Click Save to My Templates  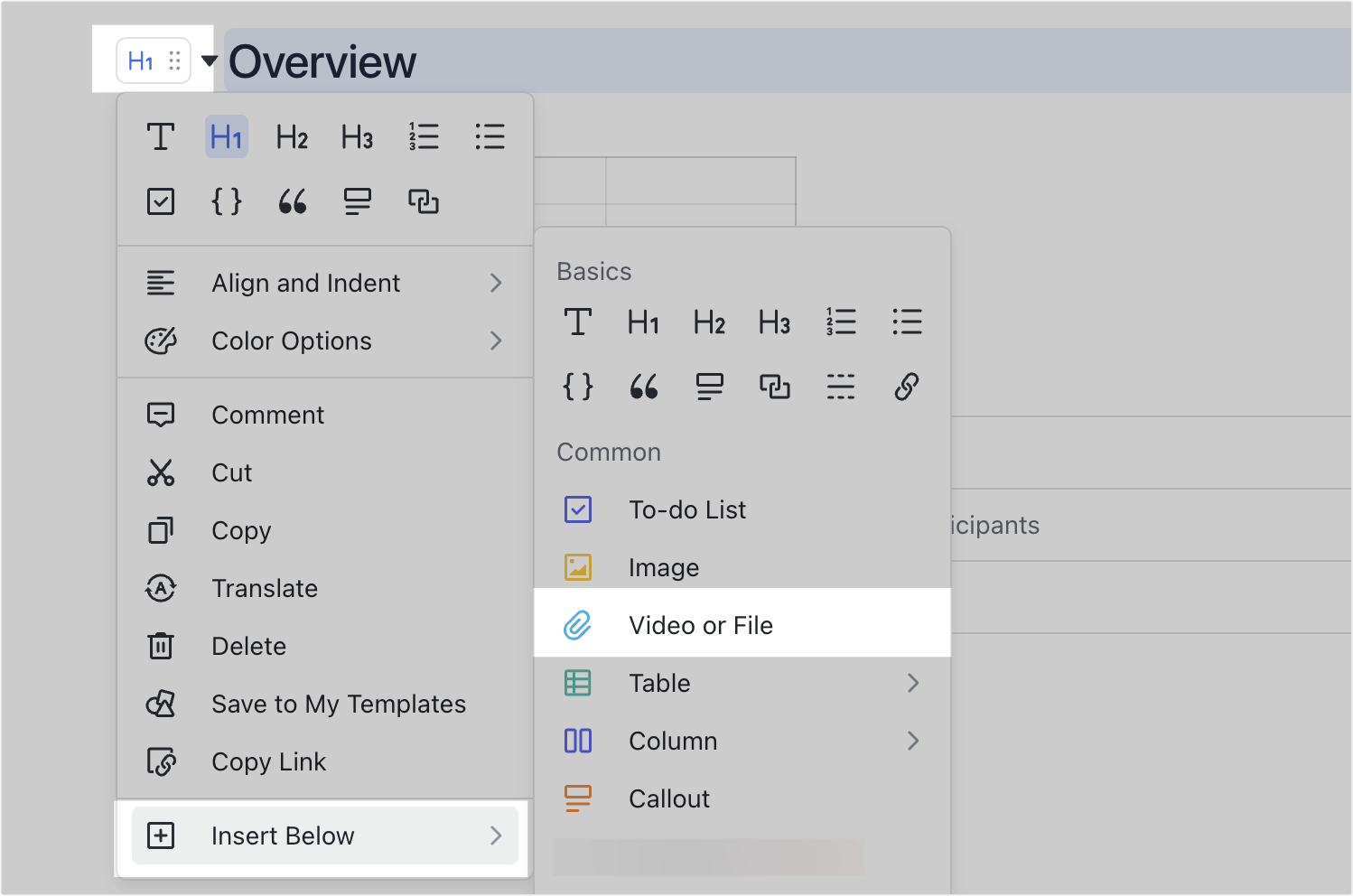338,704
